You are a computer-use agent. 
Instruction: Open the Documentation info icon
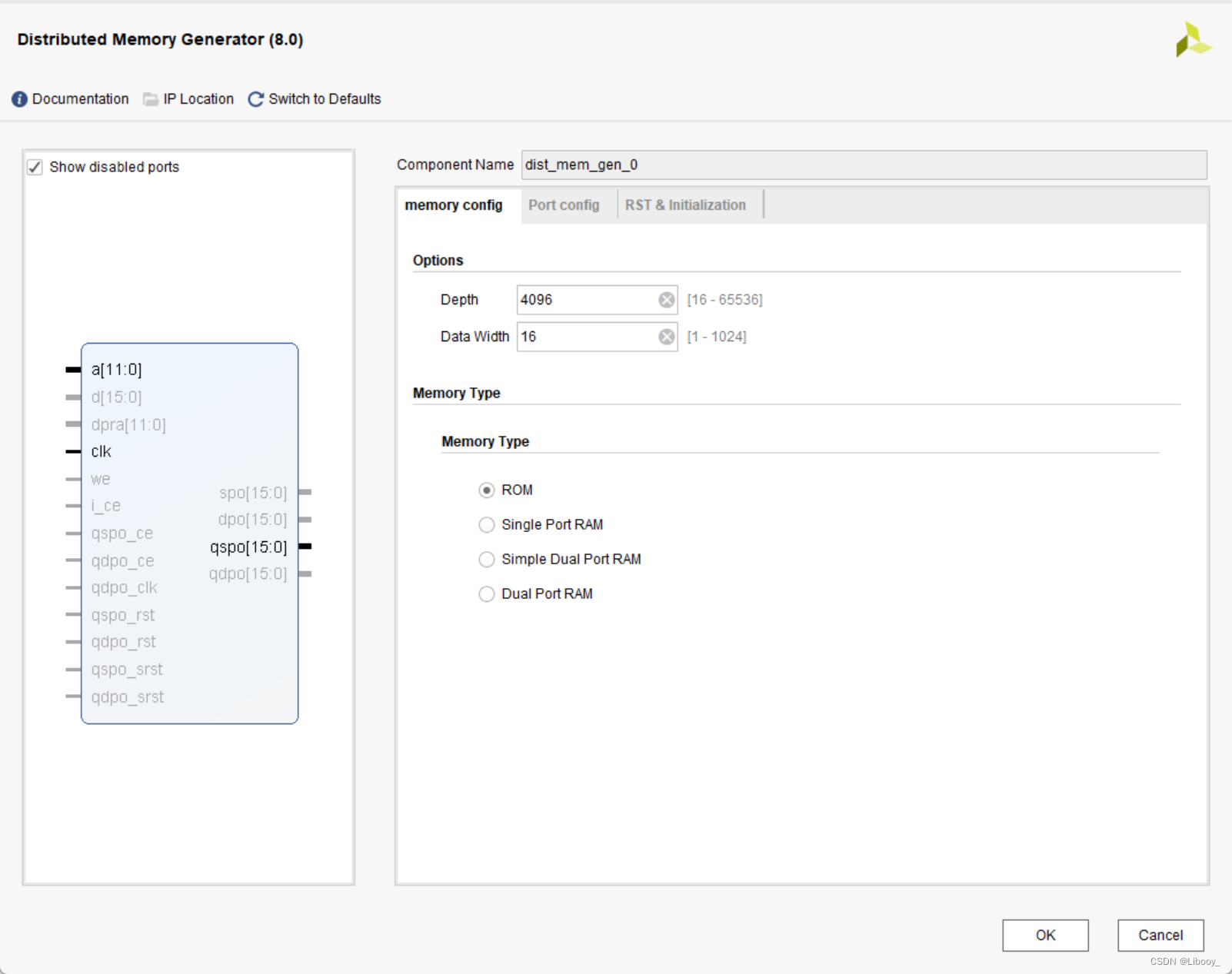[20, 99]
